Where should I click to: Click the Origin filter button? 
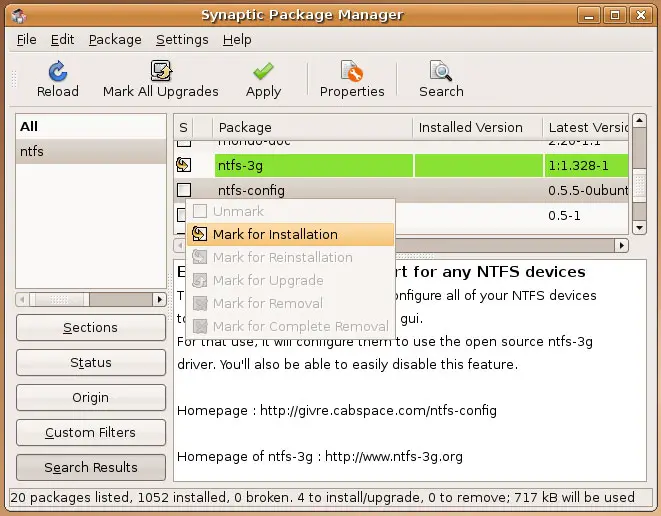(x=91, y=398)
